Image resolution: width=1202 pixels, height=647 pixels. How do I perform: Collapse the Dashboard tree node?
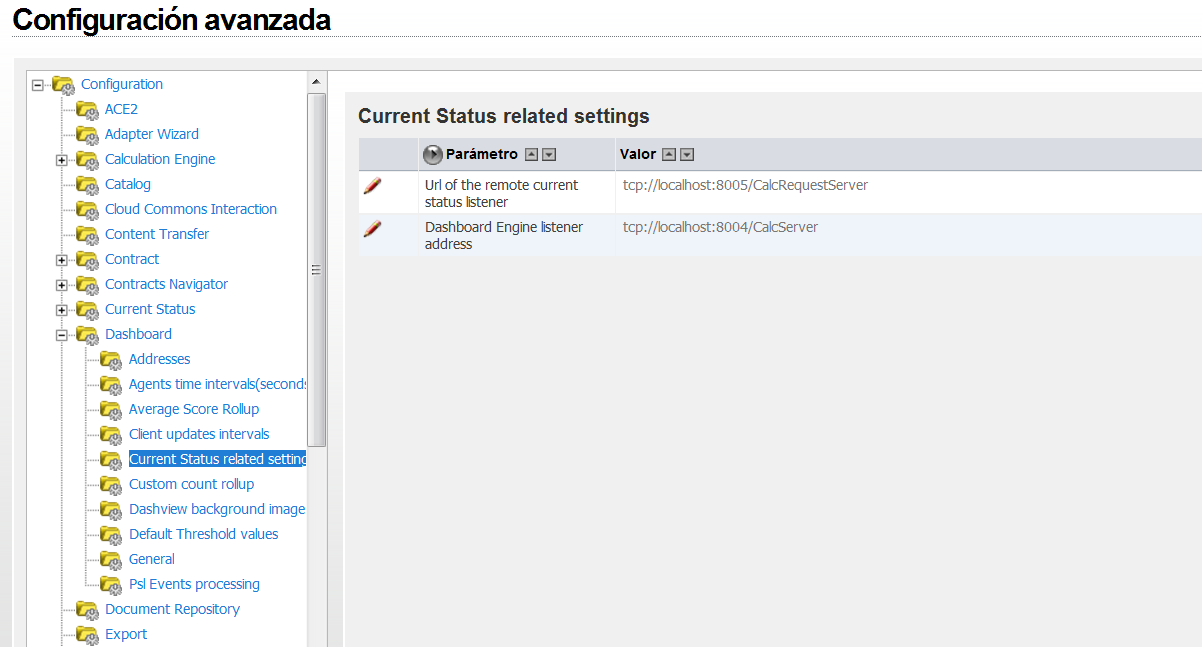pyautogui.click(x=62, y=335)
